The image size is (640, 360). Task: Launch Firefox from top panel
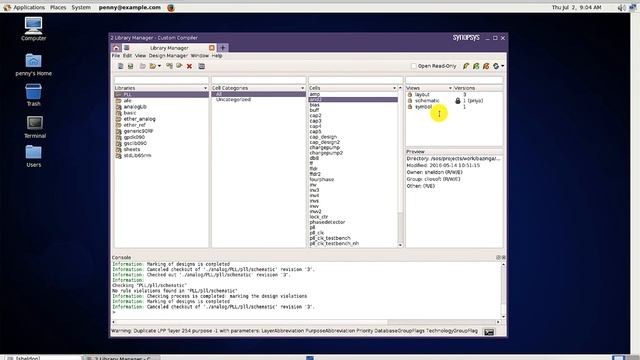coord(171,7)
